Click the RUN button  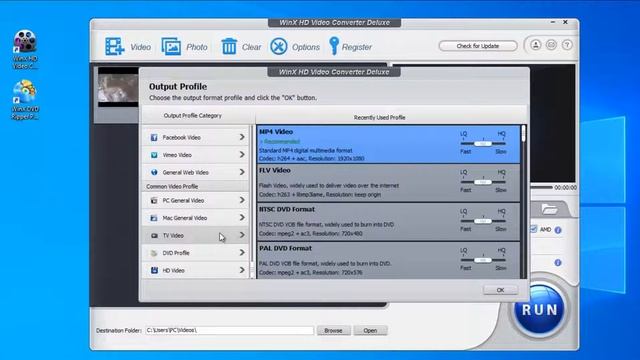pyautogui.click(x=539, y=309)
